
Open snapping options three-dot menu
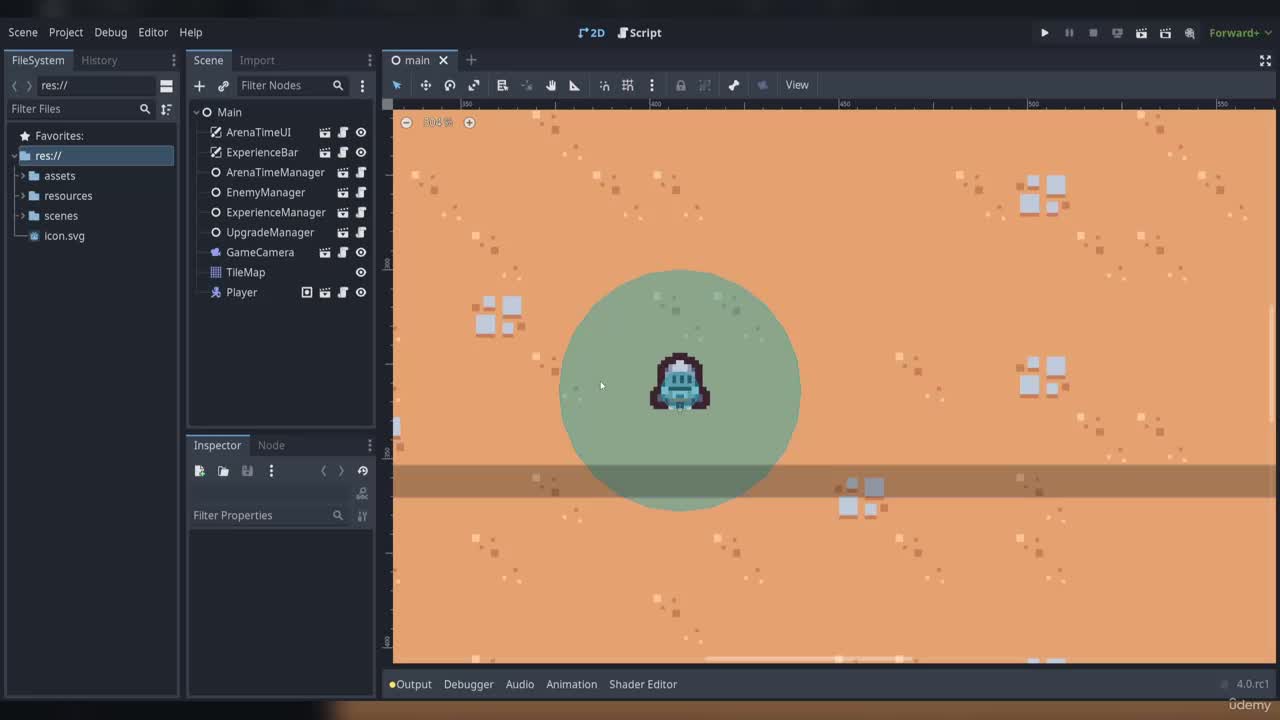pyautogui.click(x=651, y=85)
